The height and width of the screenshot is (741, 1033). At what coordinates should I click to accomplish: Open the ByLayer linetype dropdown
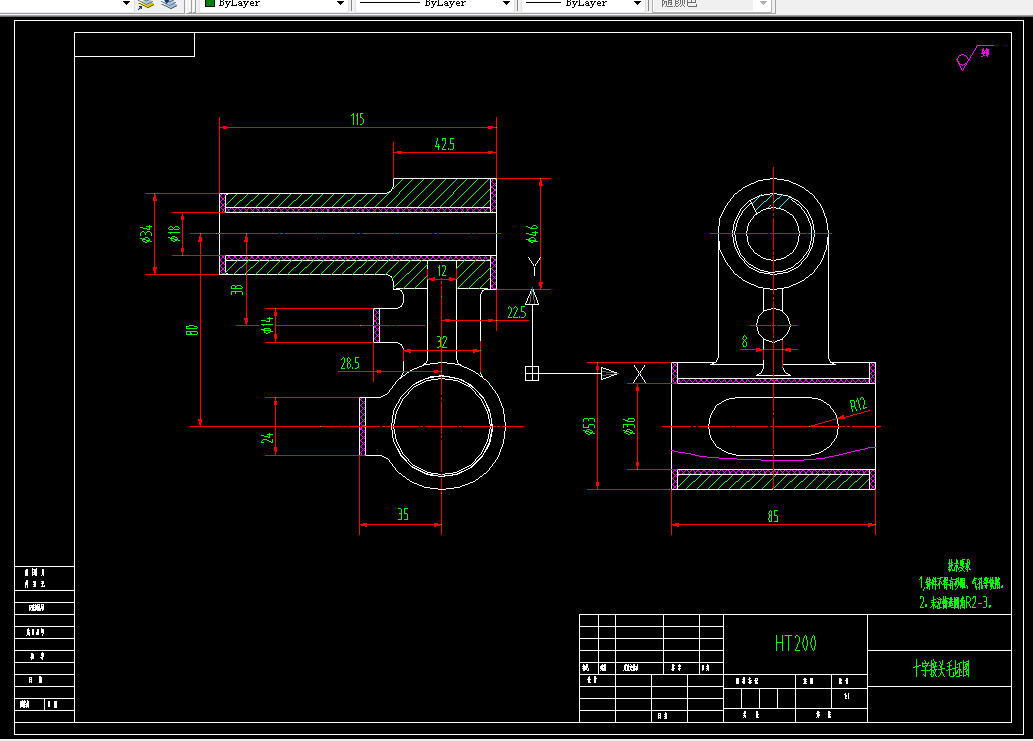[x=435, y=3]
